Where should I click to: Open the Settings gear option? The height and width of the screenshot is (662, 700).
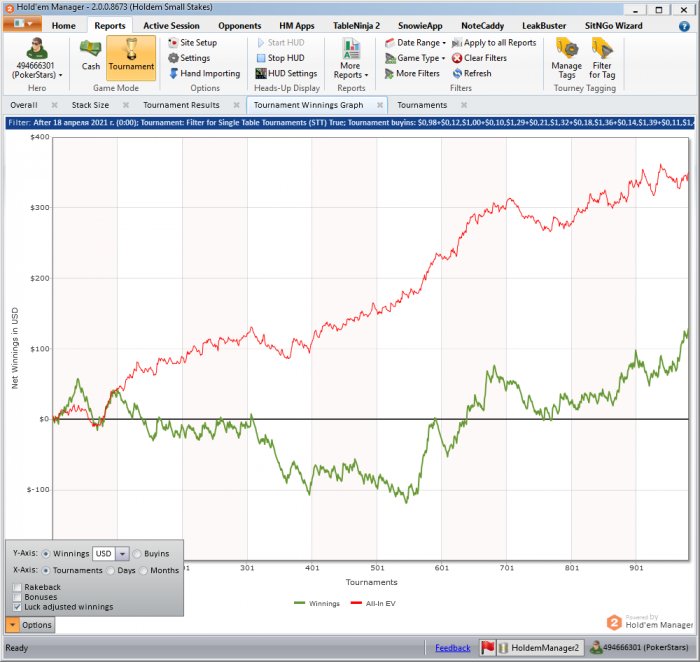189,58
